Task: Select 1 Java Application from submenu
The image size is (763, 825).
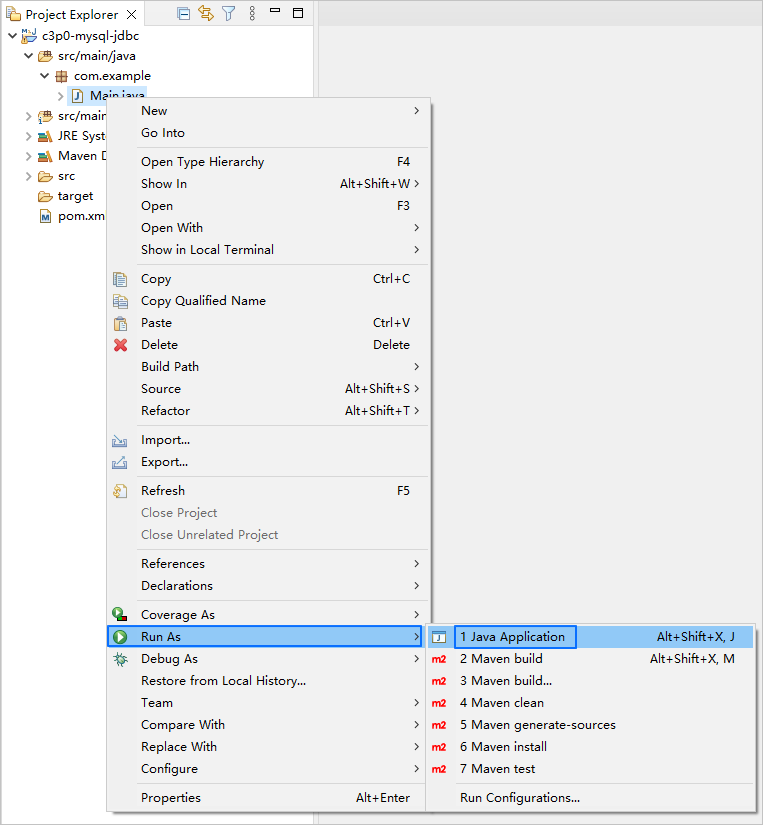Action: (513, 637)
